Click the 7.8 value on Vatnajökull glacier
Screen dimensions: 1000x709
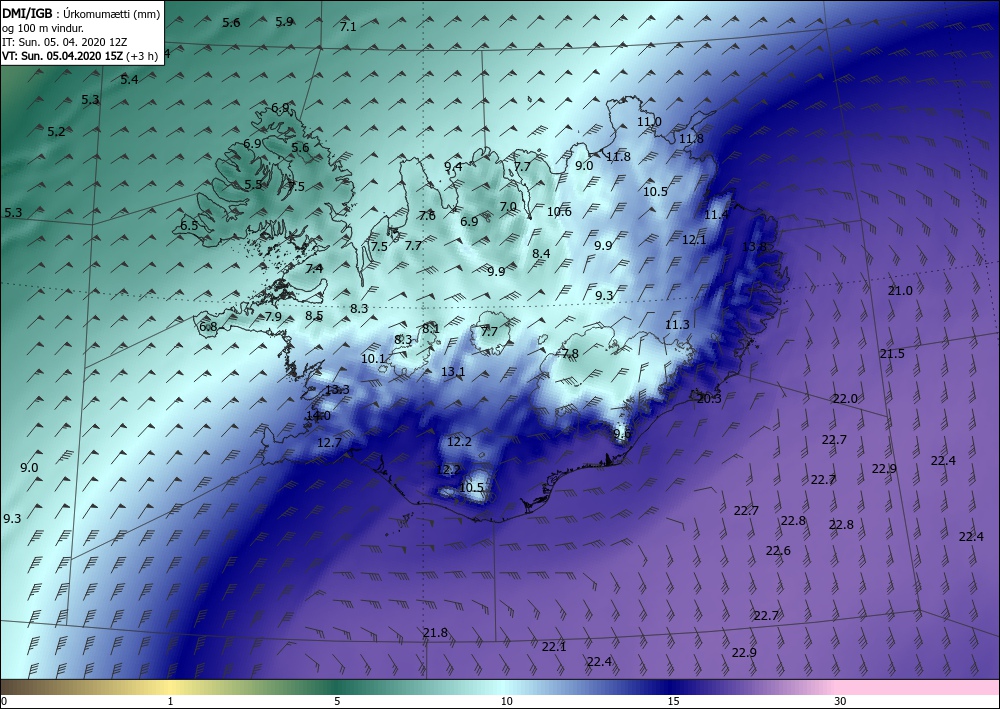[x=570, y=353]
